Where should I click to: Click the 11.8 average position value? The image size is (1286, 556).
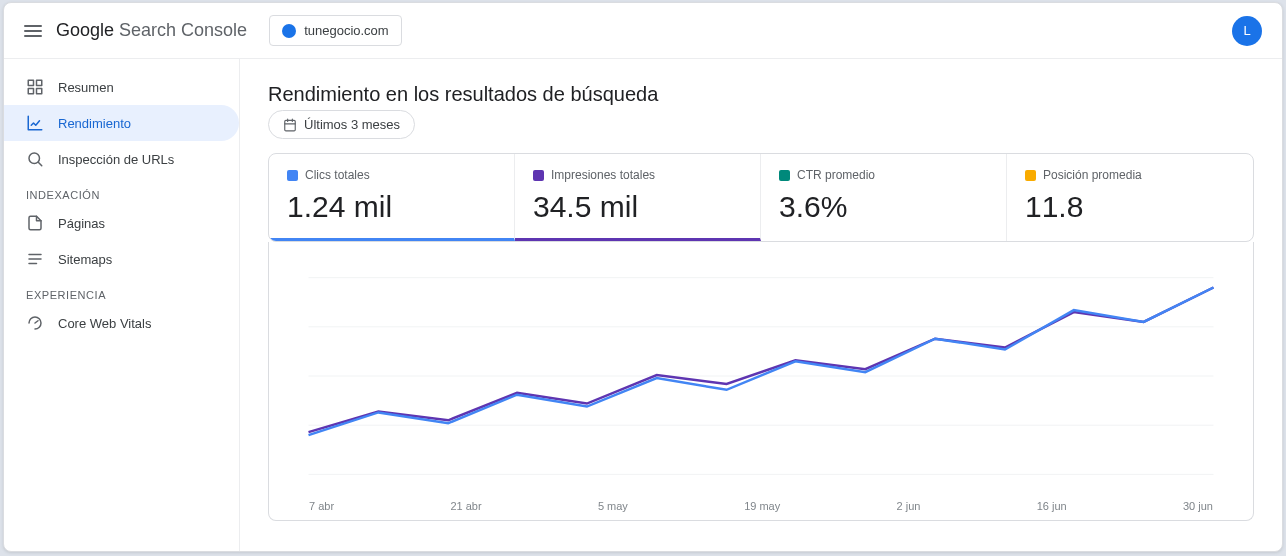pos(1054,207)
